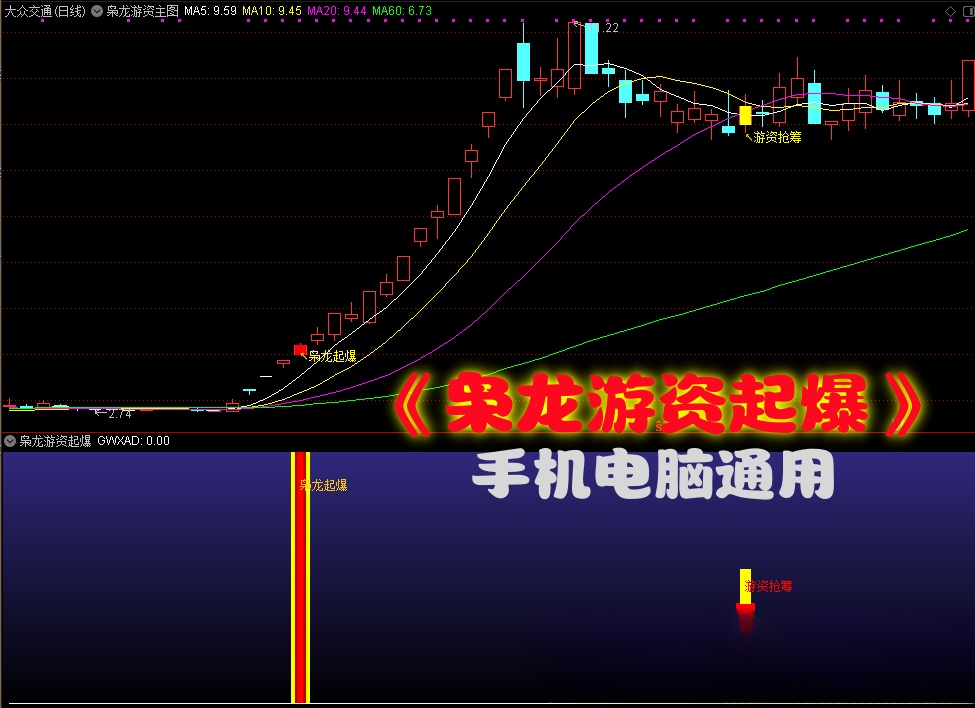This screenshot has width=975, height=708.
Task: Click the diamond tool icon at top right
Action: [x=950, y=12]
